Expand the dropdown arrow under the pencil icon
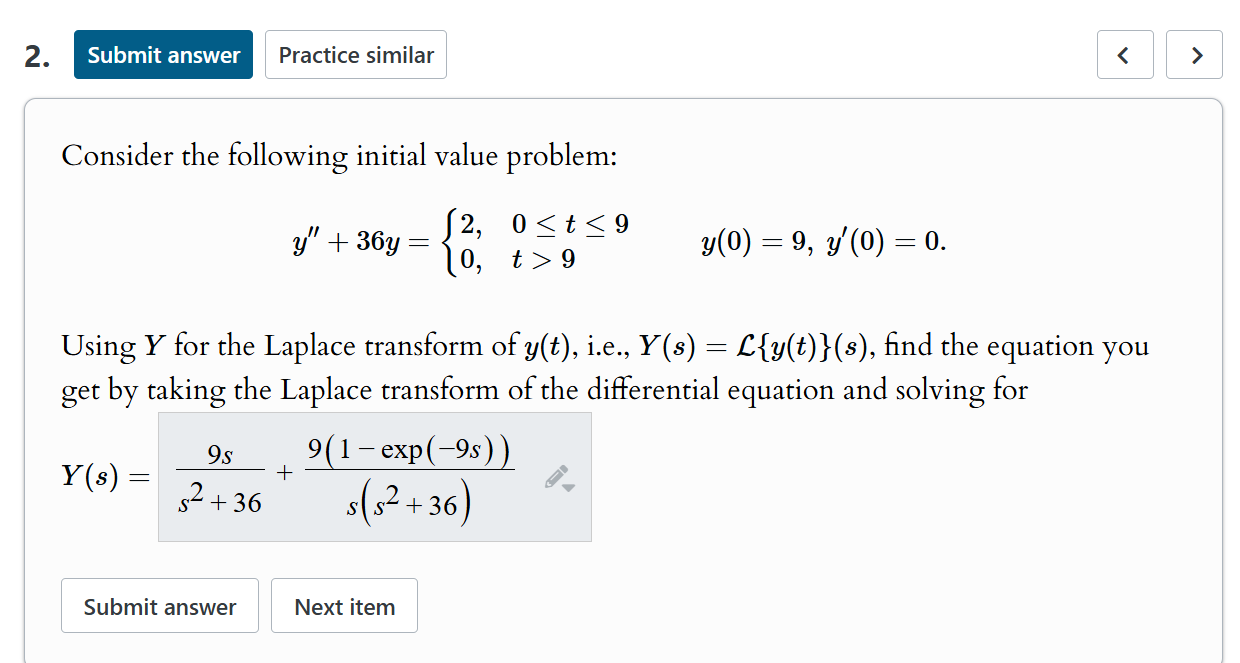Screen dimensions: 1240x663 pos(568,488)
